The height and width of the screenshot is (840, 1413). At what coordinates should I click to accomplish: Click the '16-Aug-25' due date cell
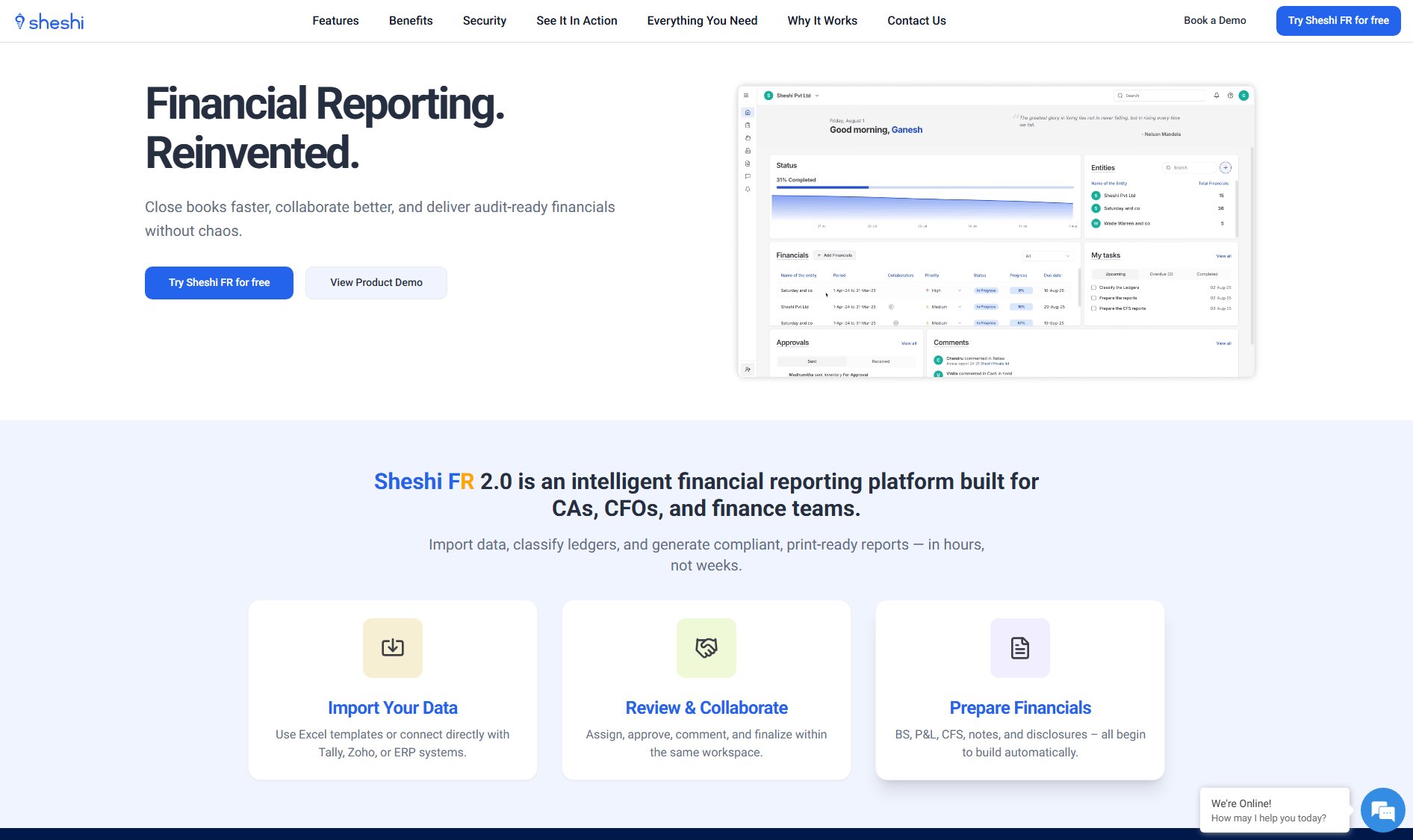click(1054, 290)
